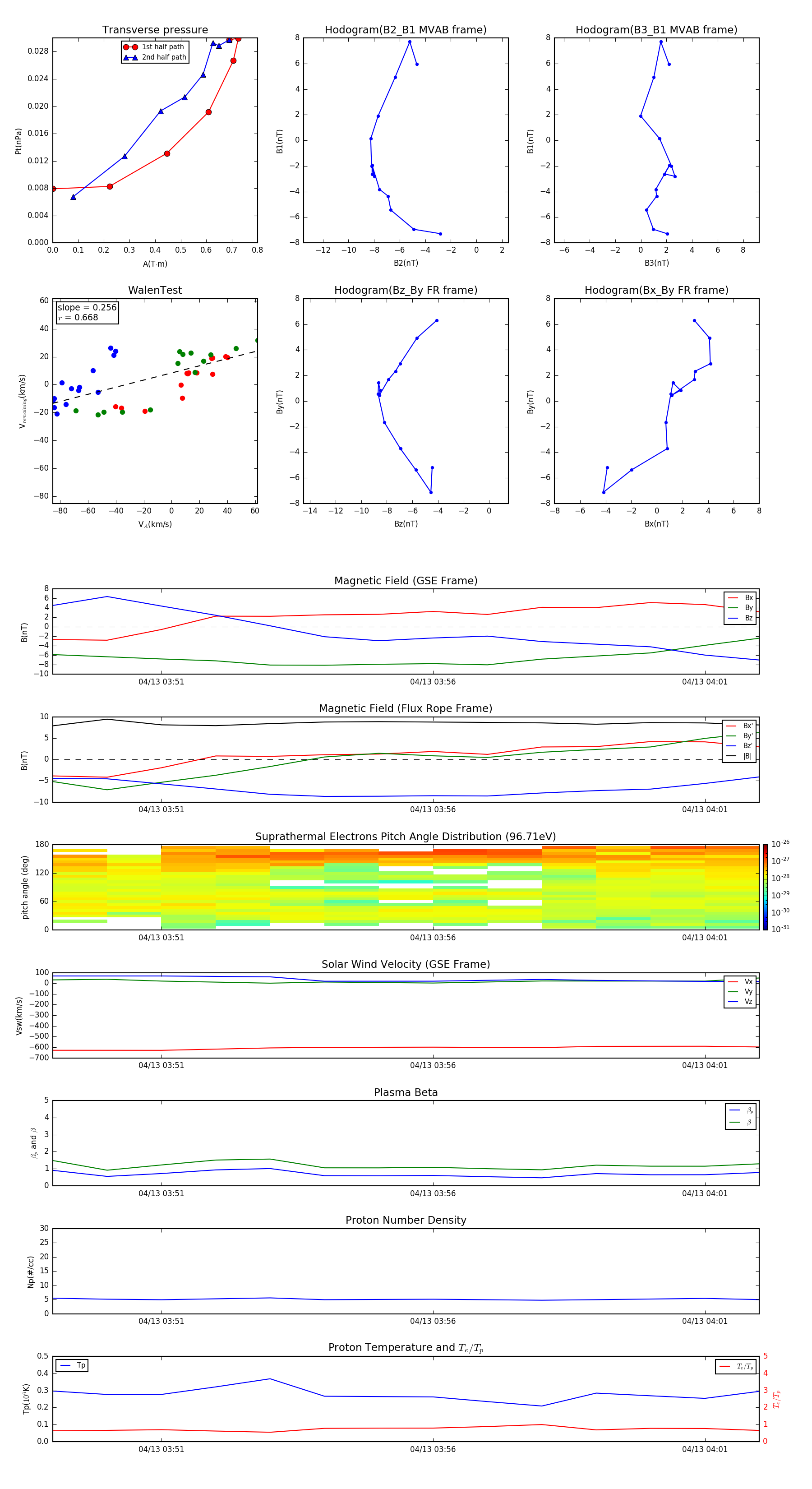
Task: Click the By legend entry in GSE field plot
Action: point(740,608)
